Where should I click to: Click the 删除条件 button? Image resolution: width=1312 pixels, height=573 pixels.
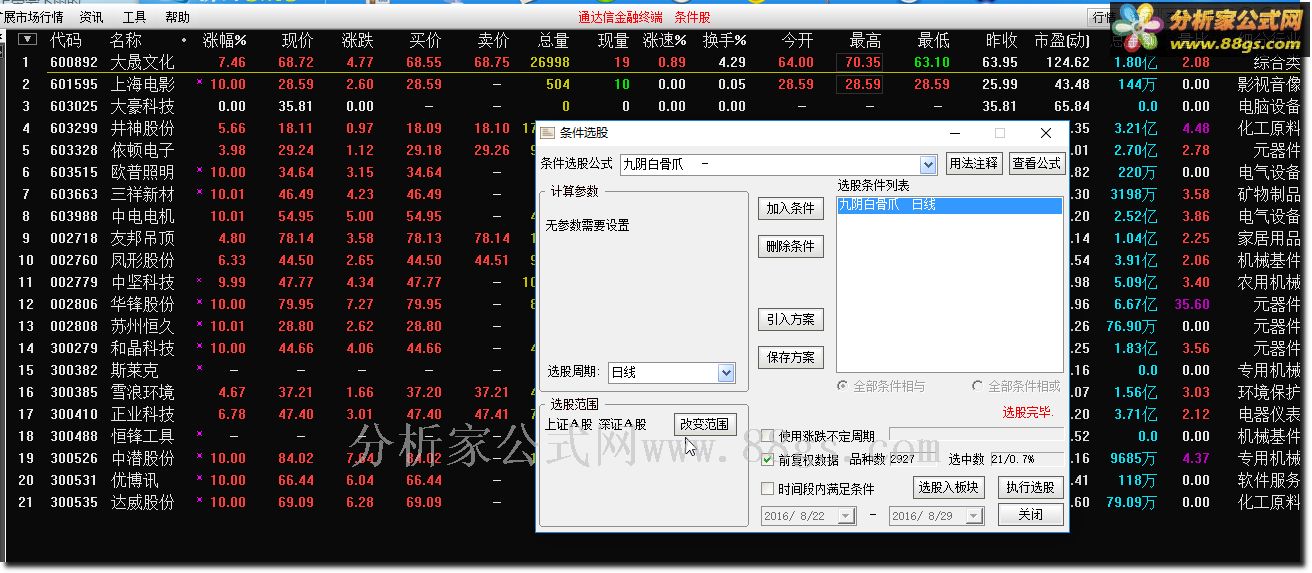(x=790, y=246)
